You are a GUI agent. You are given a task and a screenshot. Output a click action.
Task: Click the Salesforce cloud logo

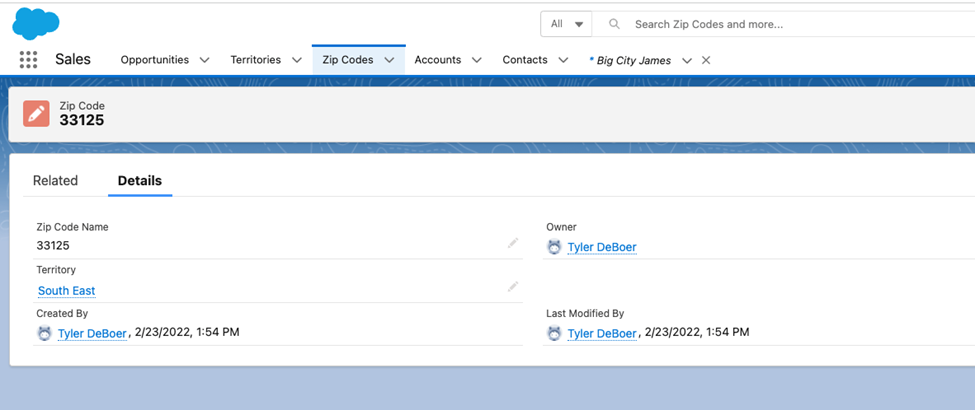point(36,22)
